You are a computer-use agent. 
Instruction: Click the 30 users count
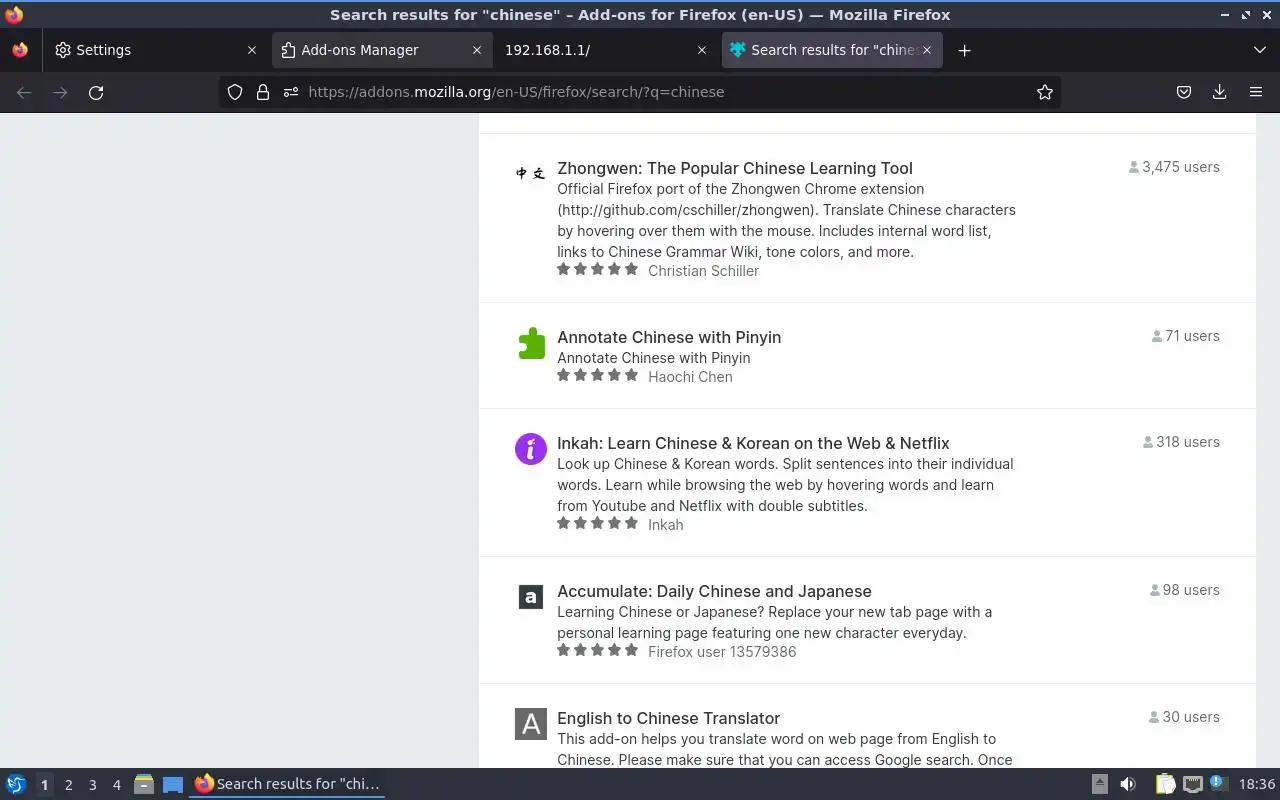point(1185,717)
